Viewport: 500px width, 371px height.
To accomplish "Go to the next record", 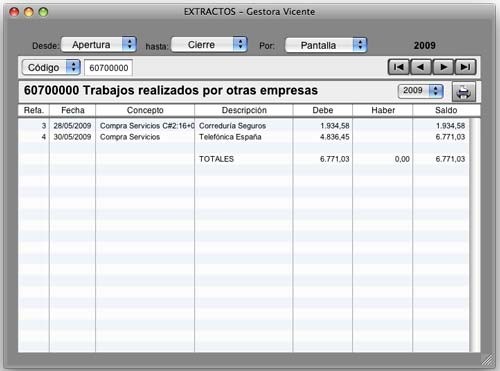I will [443, 67].
